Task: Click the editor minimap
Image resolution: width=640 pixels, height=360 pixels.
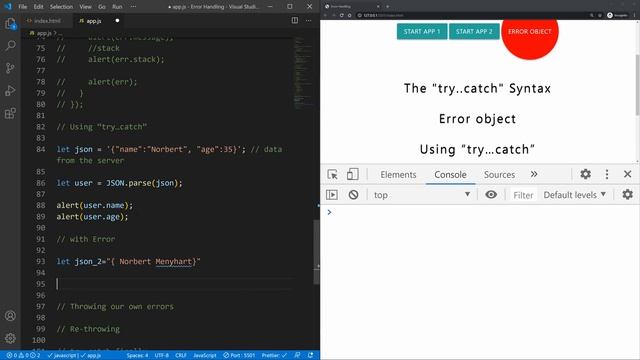Action: [302, 73]
